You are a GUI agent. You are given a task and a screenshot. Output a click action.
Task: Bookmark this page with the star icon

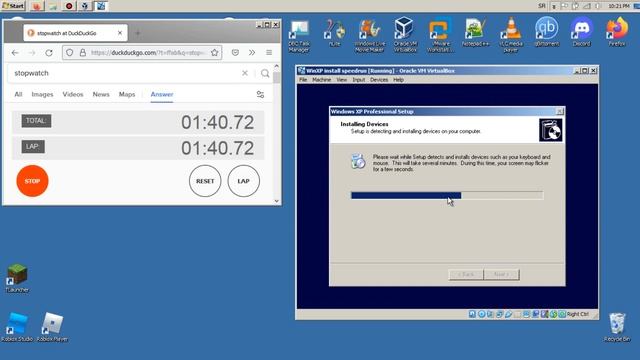215,53
